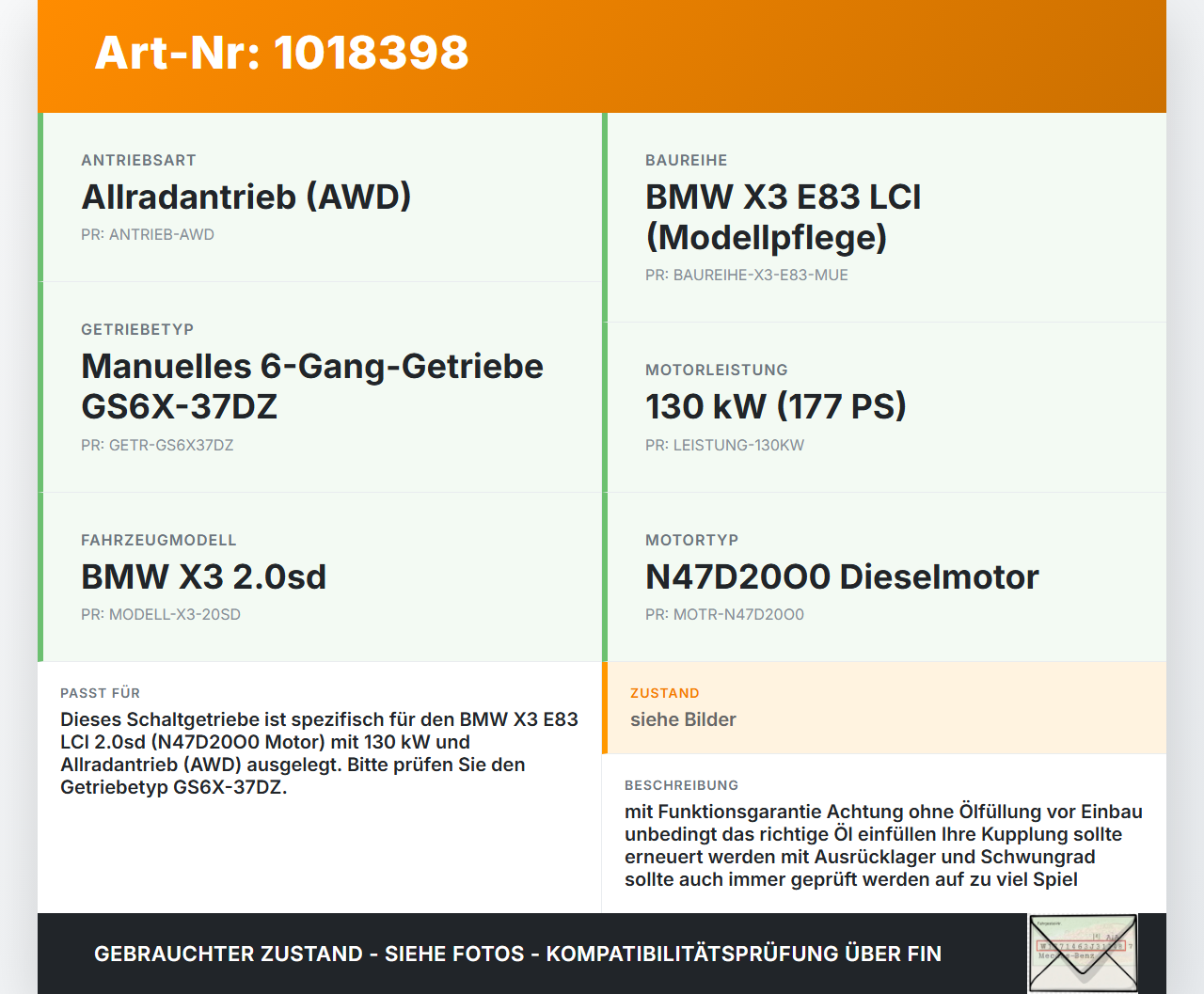The image size is (1204, 994).
Task: Click 'PR: LEISTUNG-130KW' code
Action: 725,446
